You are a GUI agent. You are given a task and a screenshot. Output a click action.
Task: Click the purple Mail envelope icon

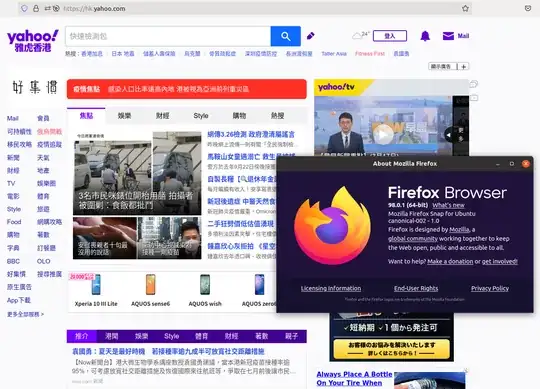coord(448,36)
